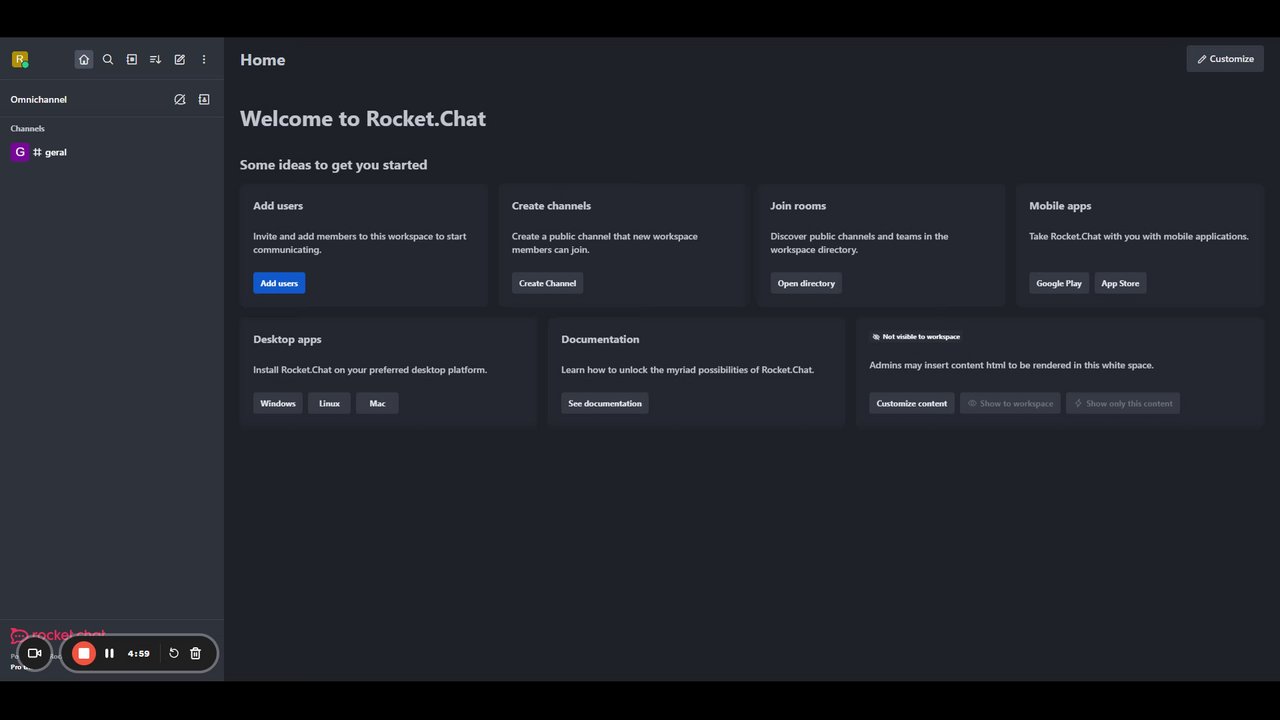
Task: Click Show only this content button
Action: coord(1123,403)
